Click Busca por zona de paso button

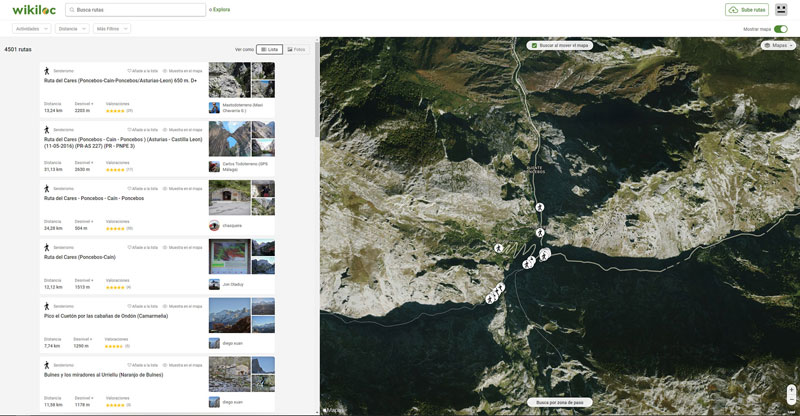tap(559, 402)
